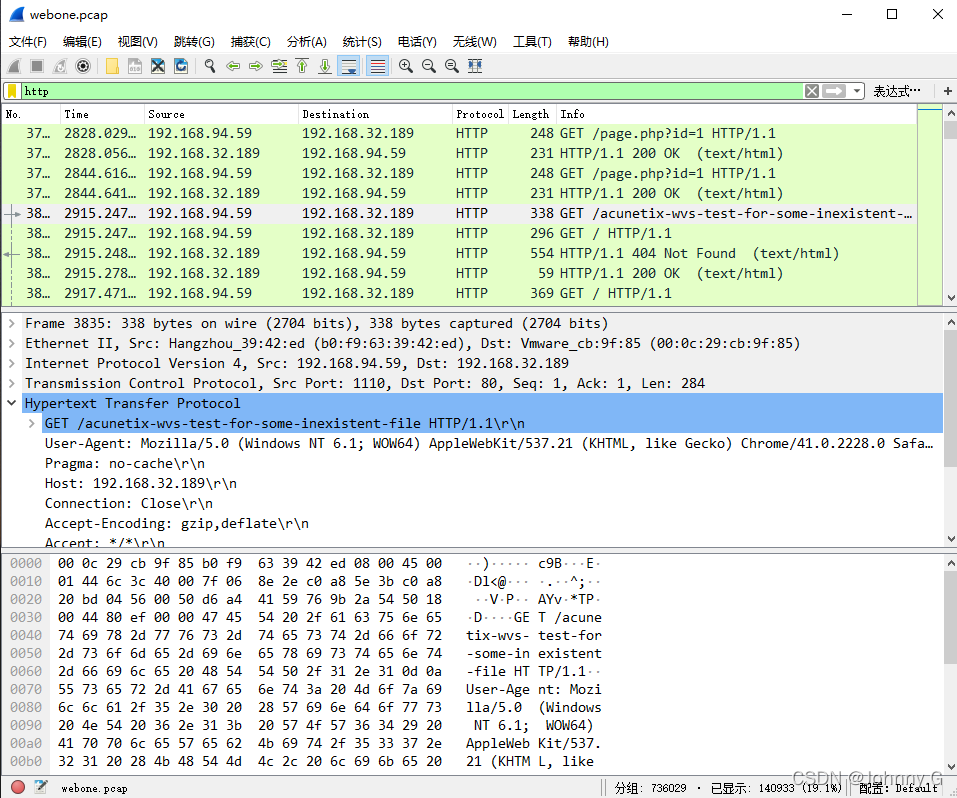Reset text to normal size
The width and height of the screenshot is (957, 798).
[x=452, y=66]
